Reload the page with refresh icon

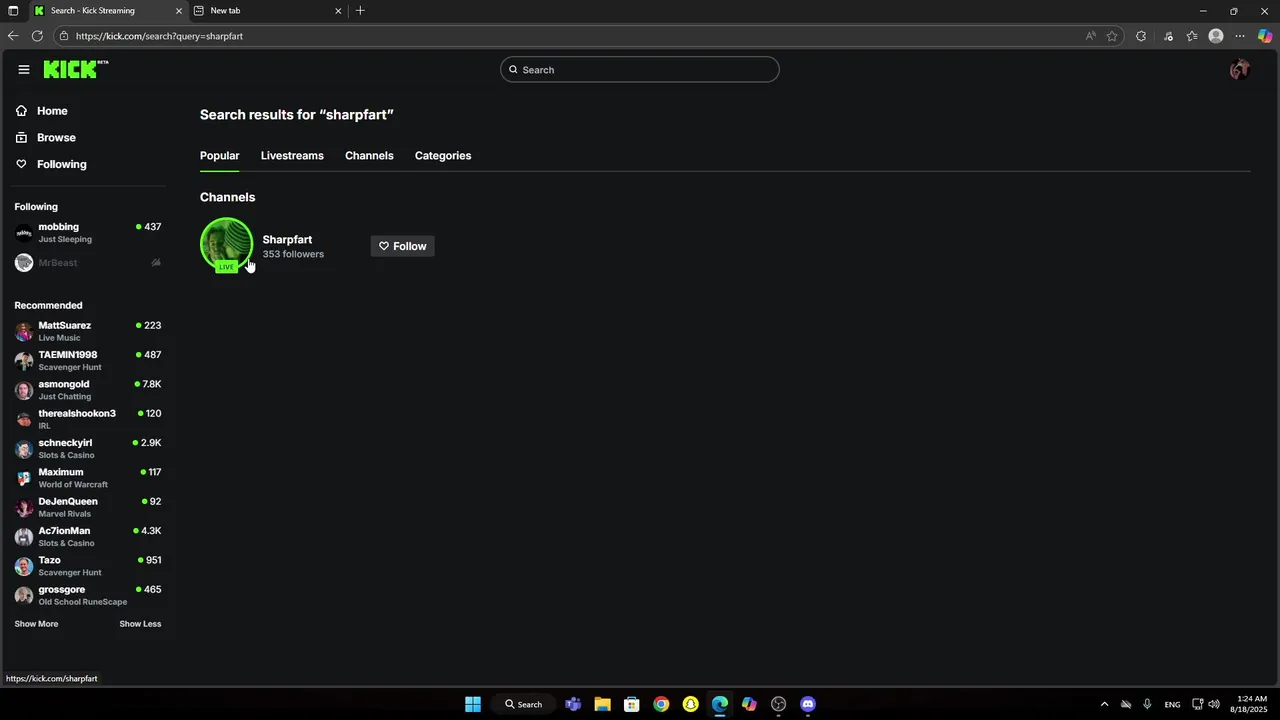[x=37, y=36]
